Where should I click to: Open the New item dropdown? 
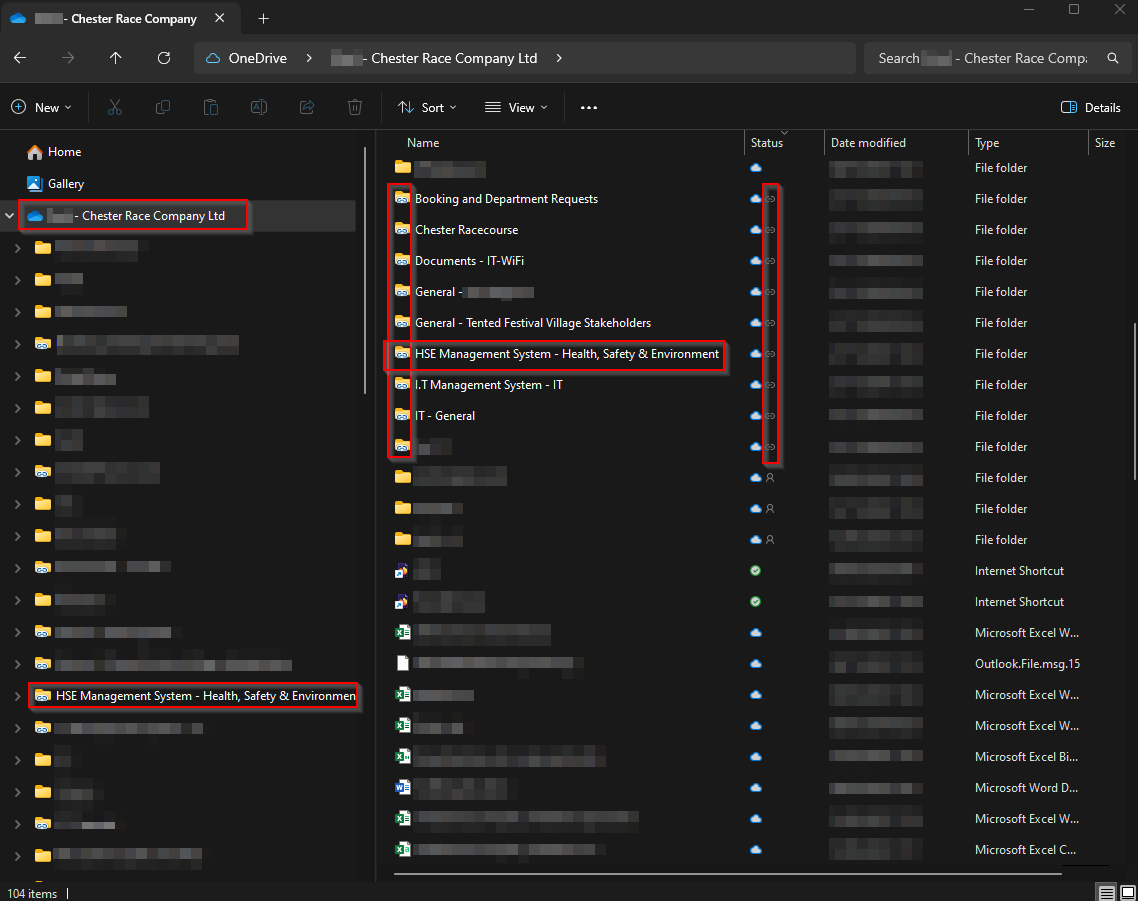[x=41, y=107]
